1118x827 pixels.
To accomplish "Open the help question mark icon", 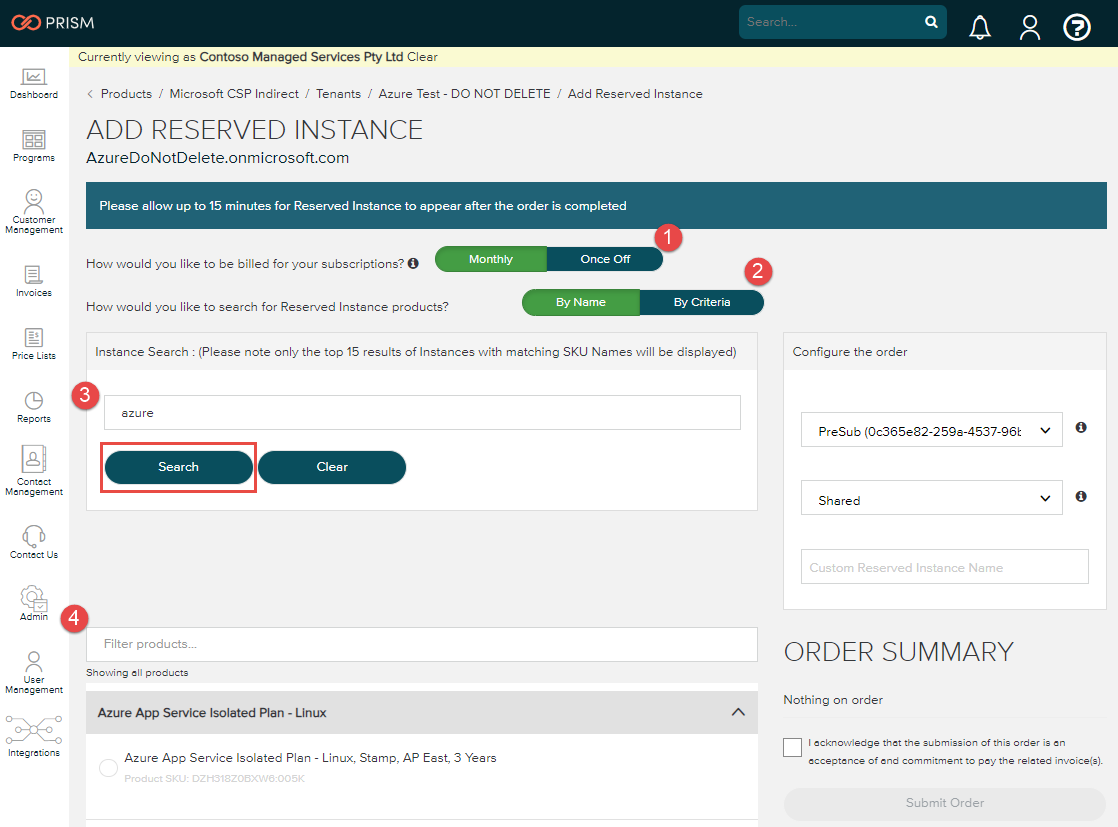I will pyautogui.click(x=1077, y=27).
